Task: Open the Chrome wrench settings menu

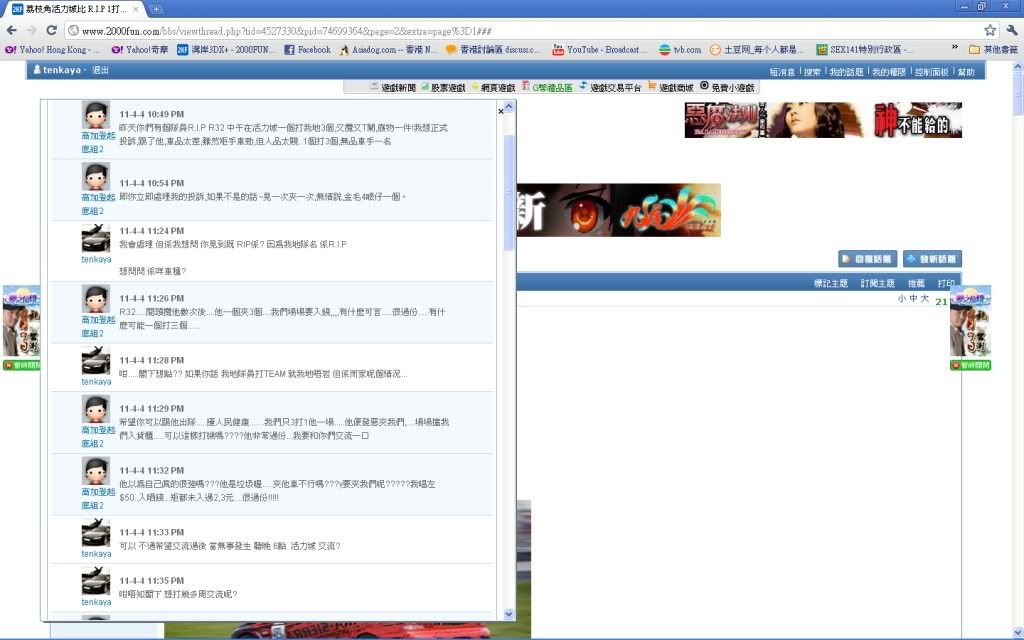Action: tap(1011, 31)
